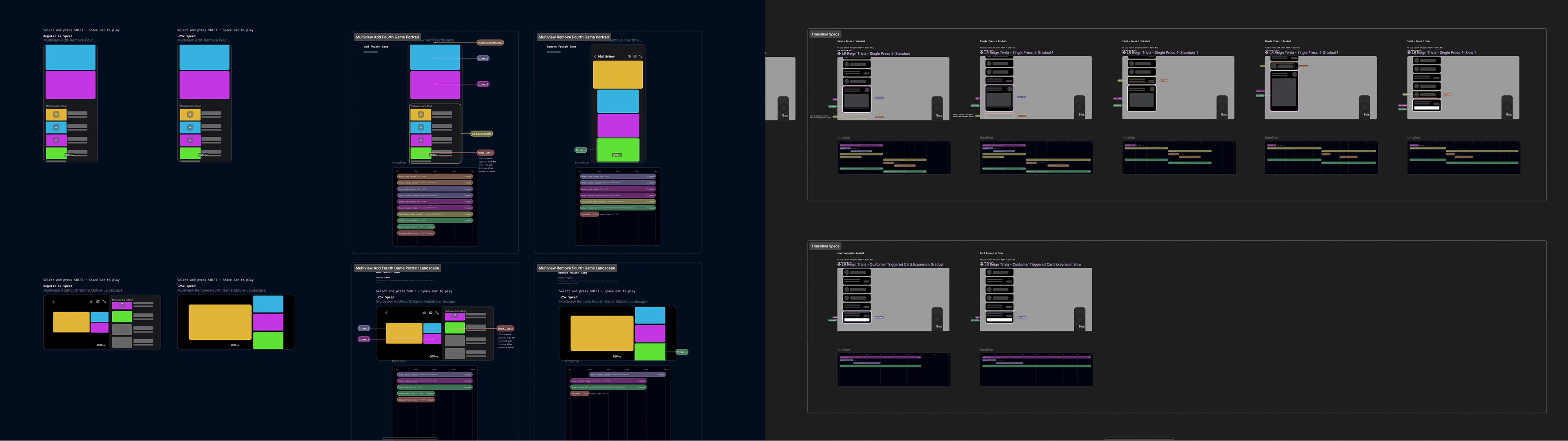Click component icon of Card Expansion Gradual instance
Image resolution: width=1568 pixels, height=441 pixels.
pyautogui.click(x=839, y=264)
